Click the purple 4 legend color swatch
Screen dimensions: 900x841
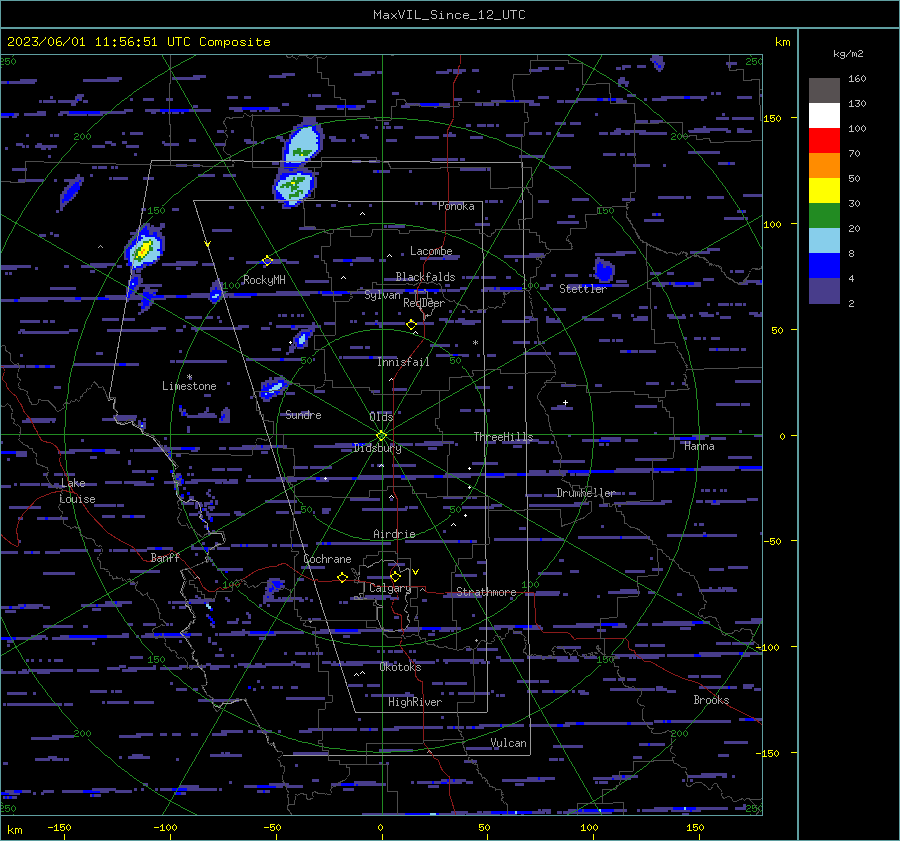pyautogui.click(x=824, y=290)
